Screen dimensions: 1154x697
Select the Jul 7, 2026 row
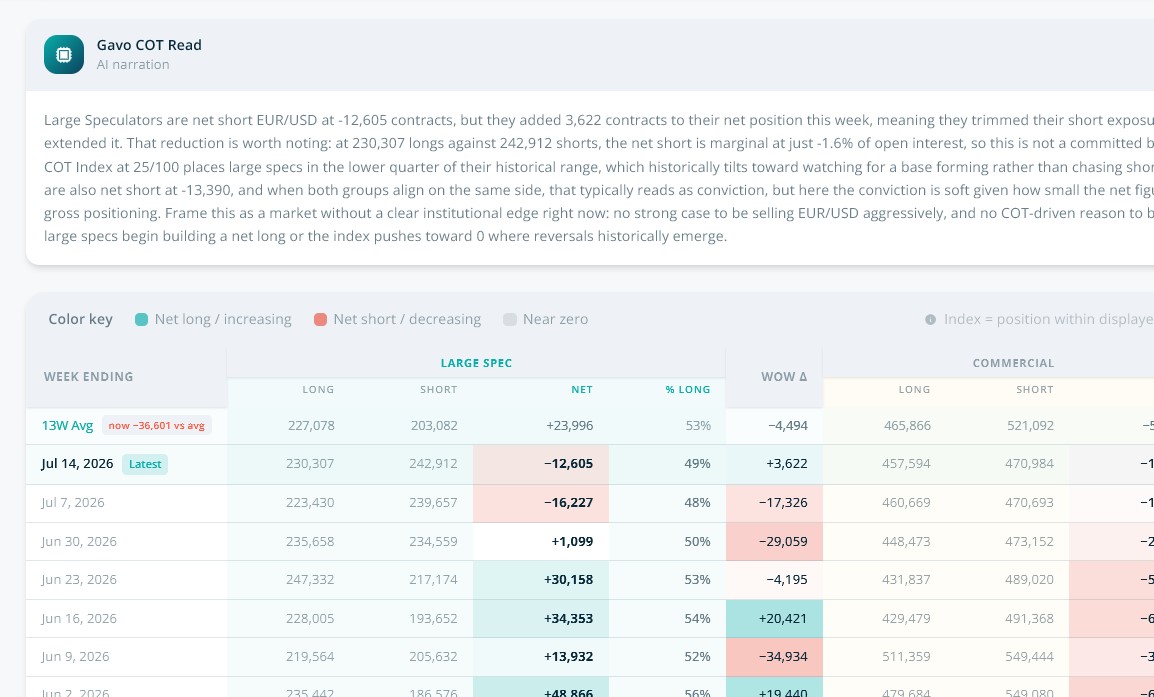click(x=590, y=503)
